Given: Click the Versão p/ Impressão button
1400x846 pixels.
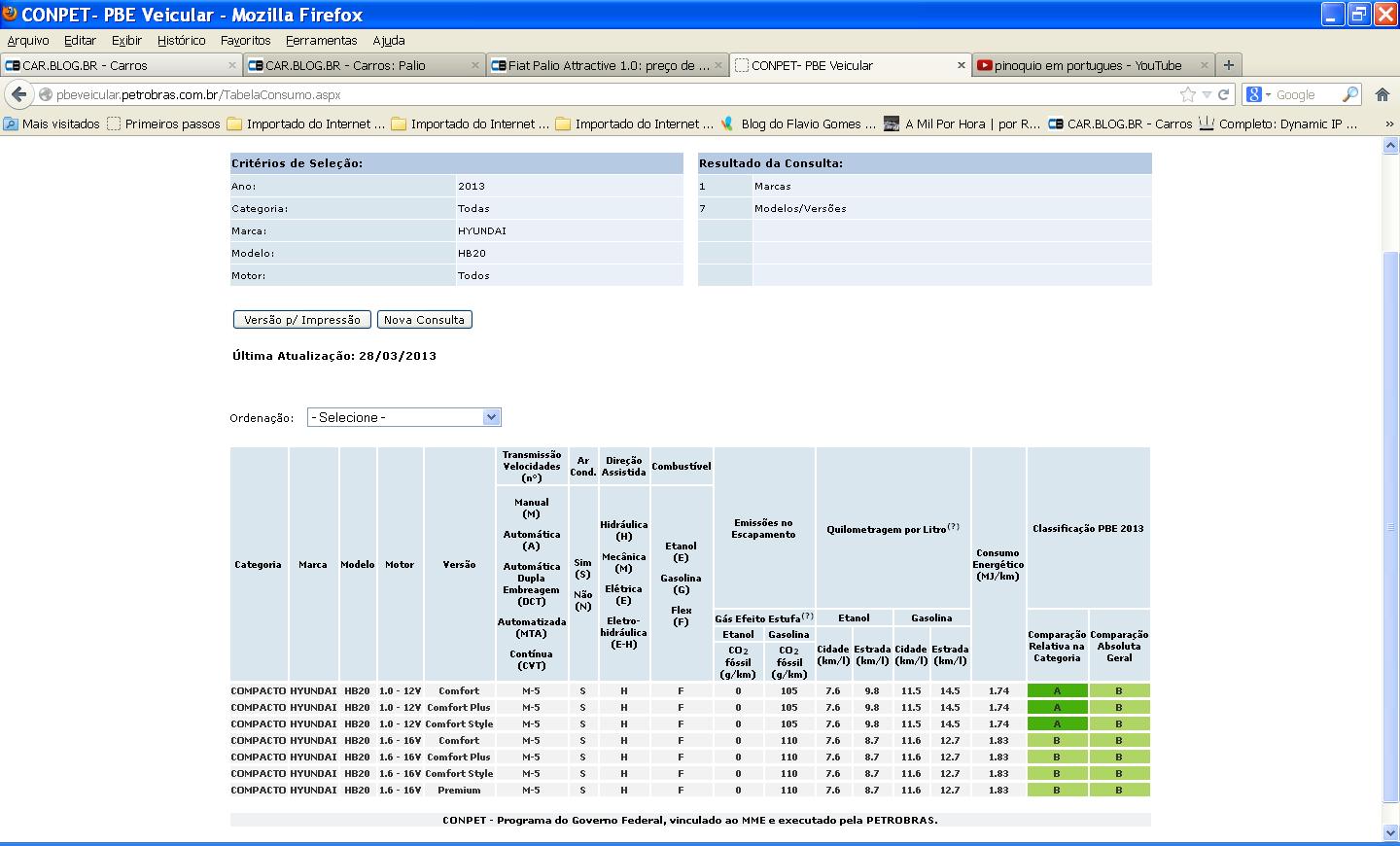Looking at the screenshot, I should pos(302,320).
